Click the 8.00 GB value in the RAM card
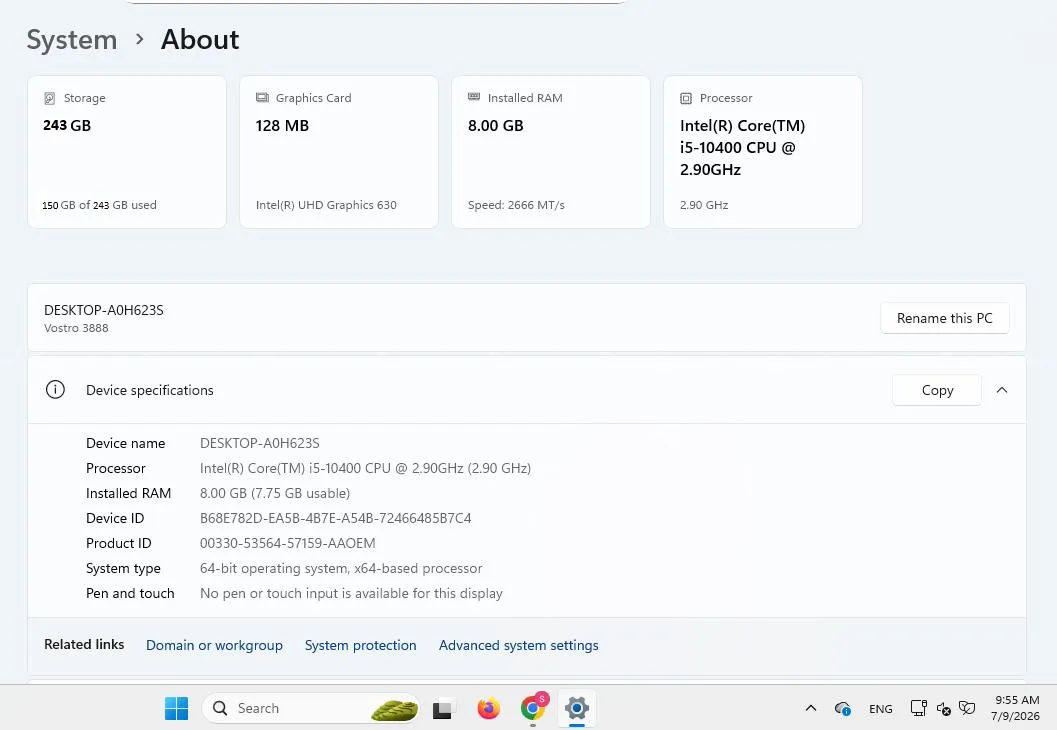1057x730 pixels. [x=495, y=125]
